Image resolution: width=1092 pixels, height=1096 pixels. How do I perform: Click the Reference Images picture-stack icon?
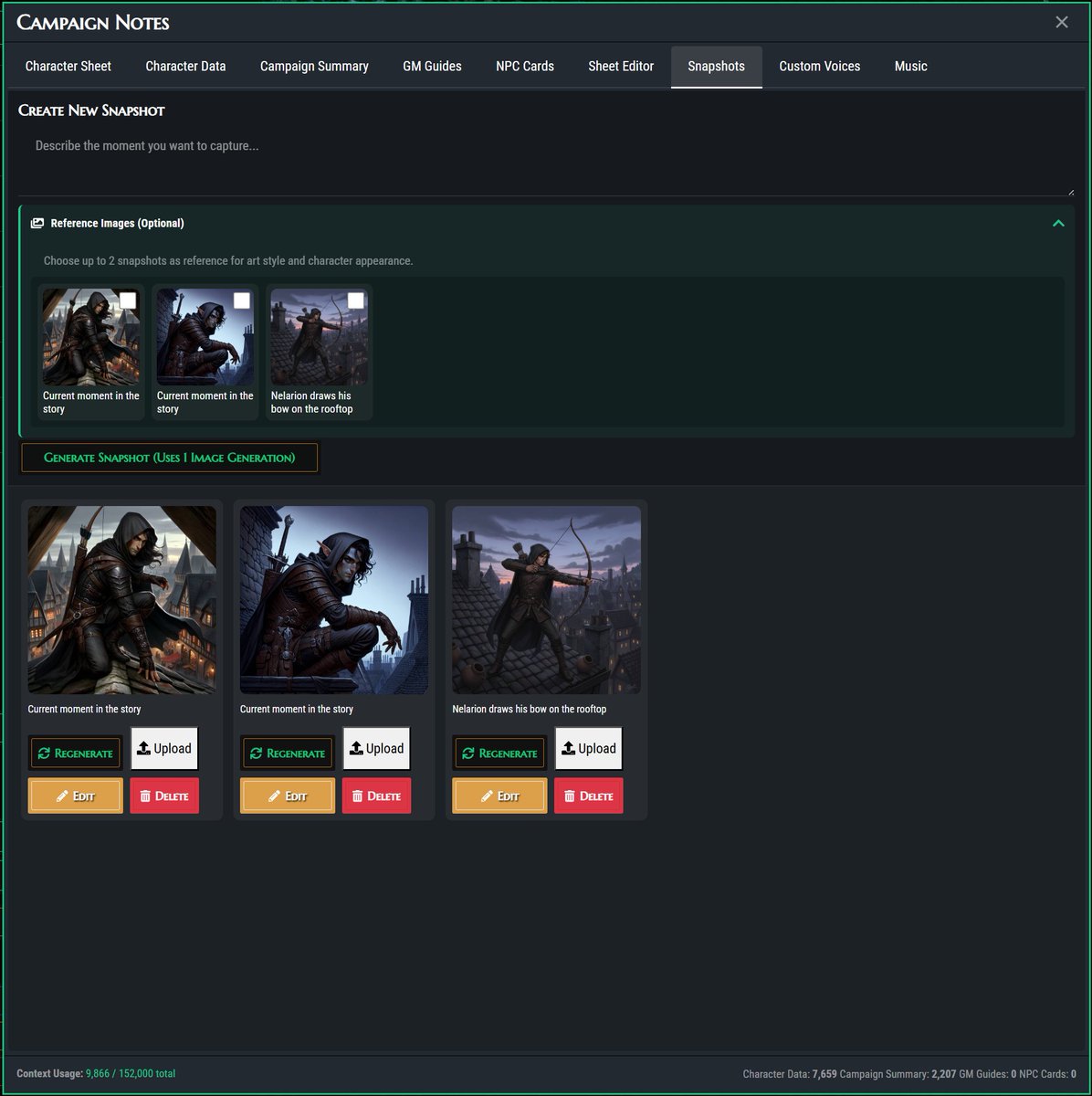pos(37,223)
